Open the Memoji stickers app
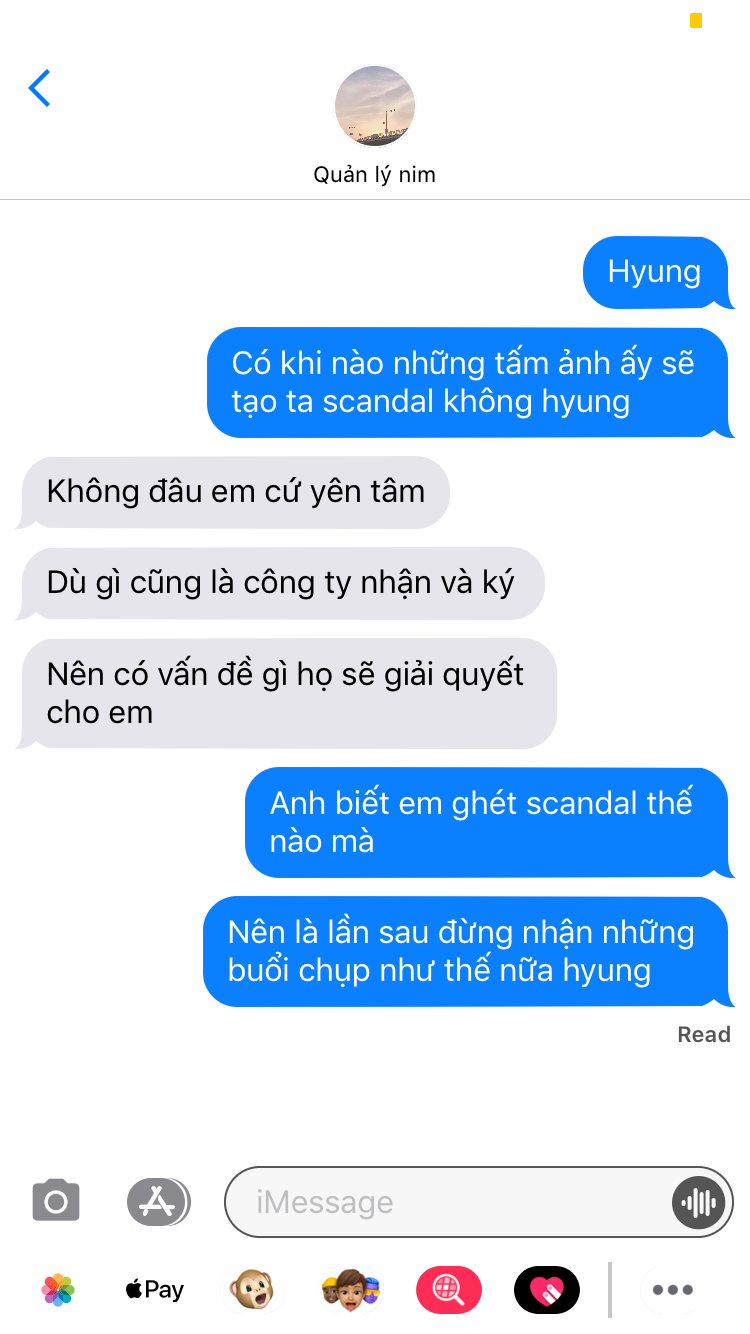The height and width of the screenshot is (1334, 750). point(350,1290)
